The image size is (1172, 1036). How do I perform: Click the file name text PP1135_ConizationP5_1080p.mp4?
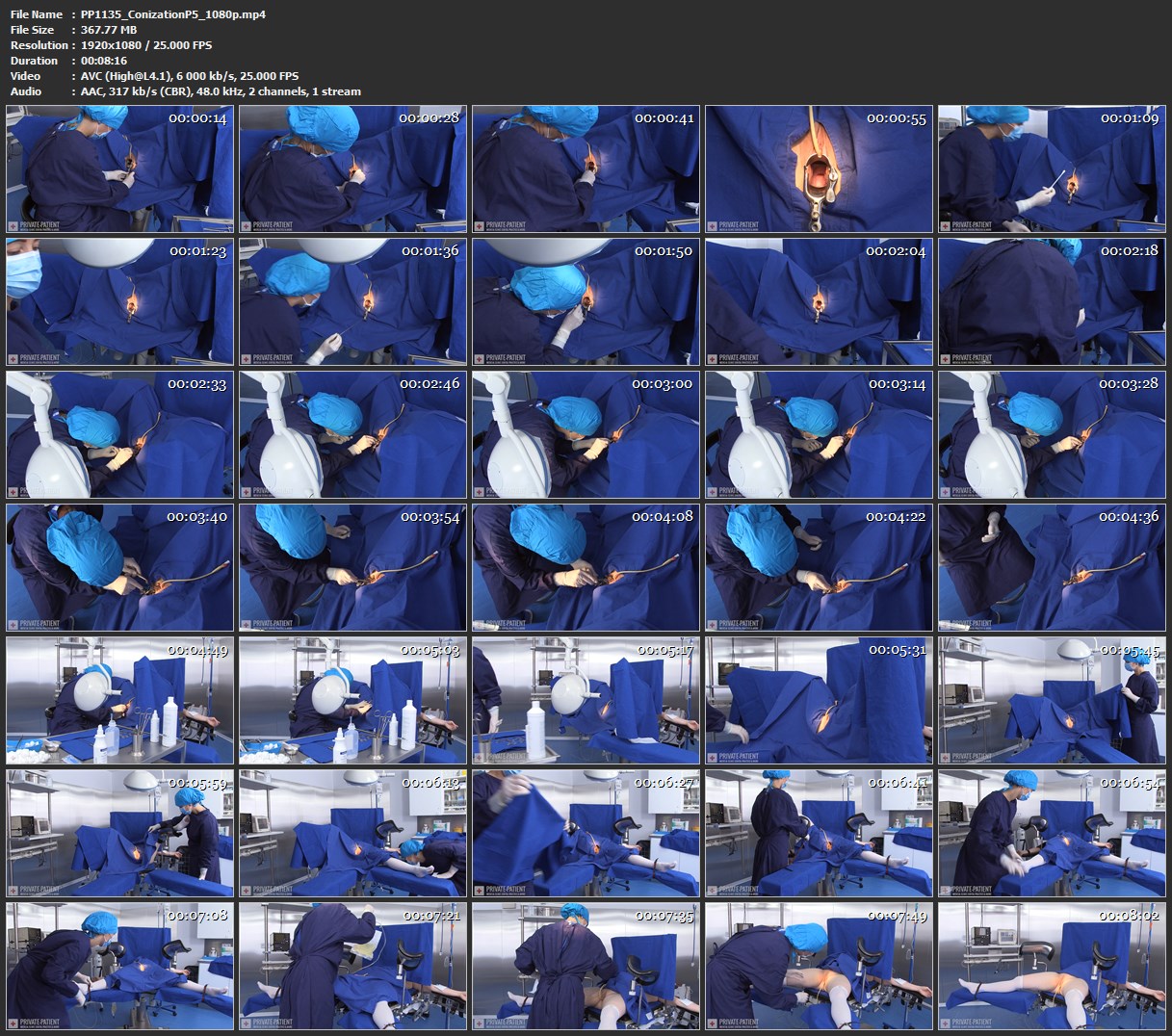click(x=173, y=14)
